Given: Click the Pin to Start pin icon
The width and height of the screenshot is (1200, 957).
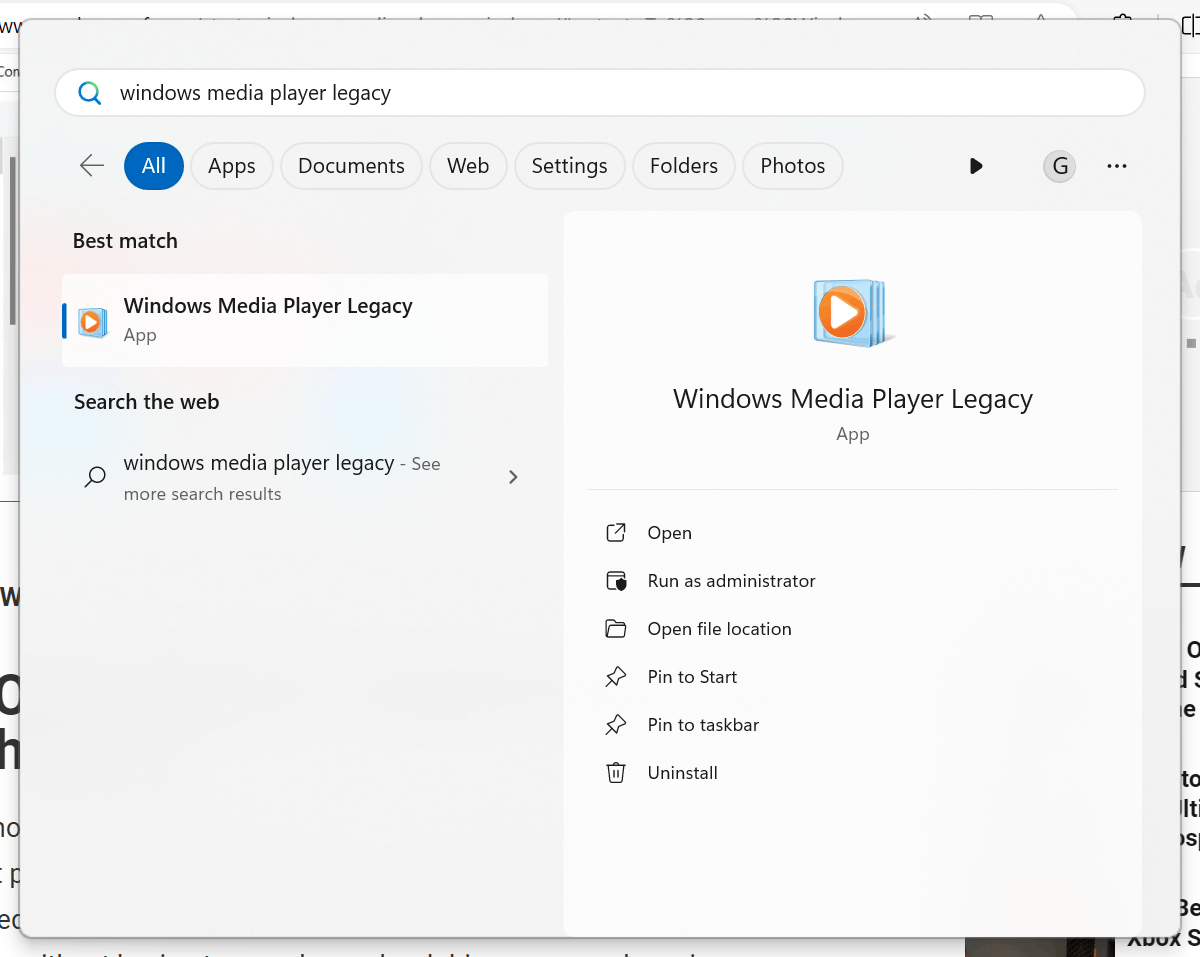Looking at the screenshot, I should tap(616, 677).
